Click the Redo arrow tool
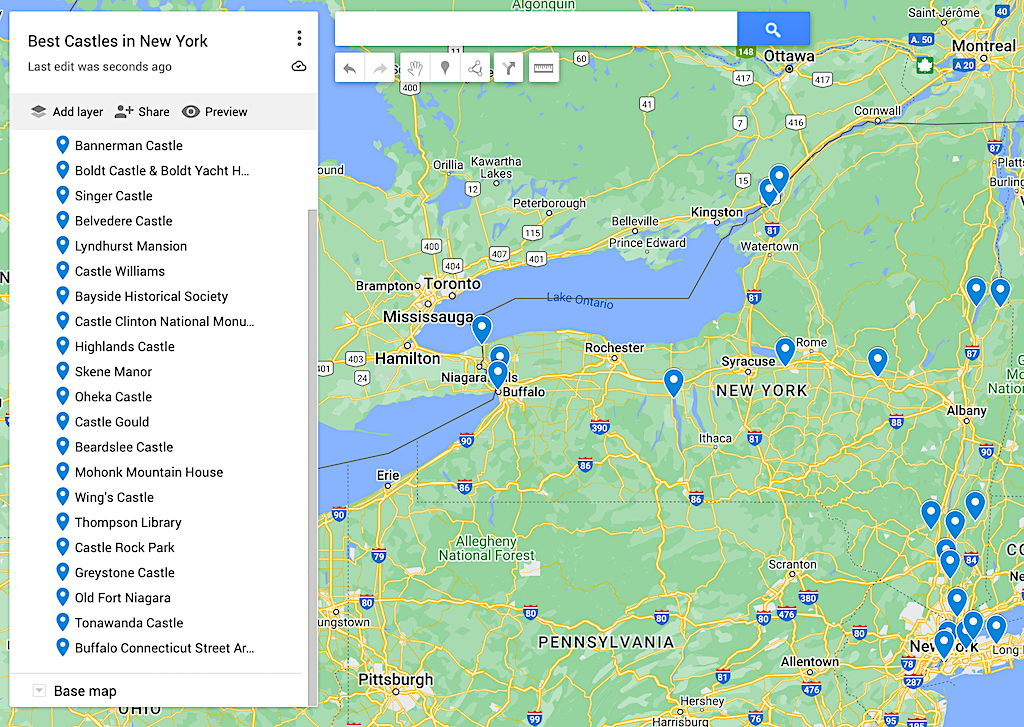This screenshot has width=1024, height=727. [379, 68]
